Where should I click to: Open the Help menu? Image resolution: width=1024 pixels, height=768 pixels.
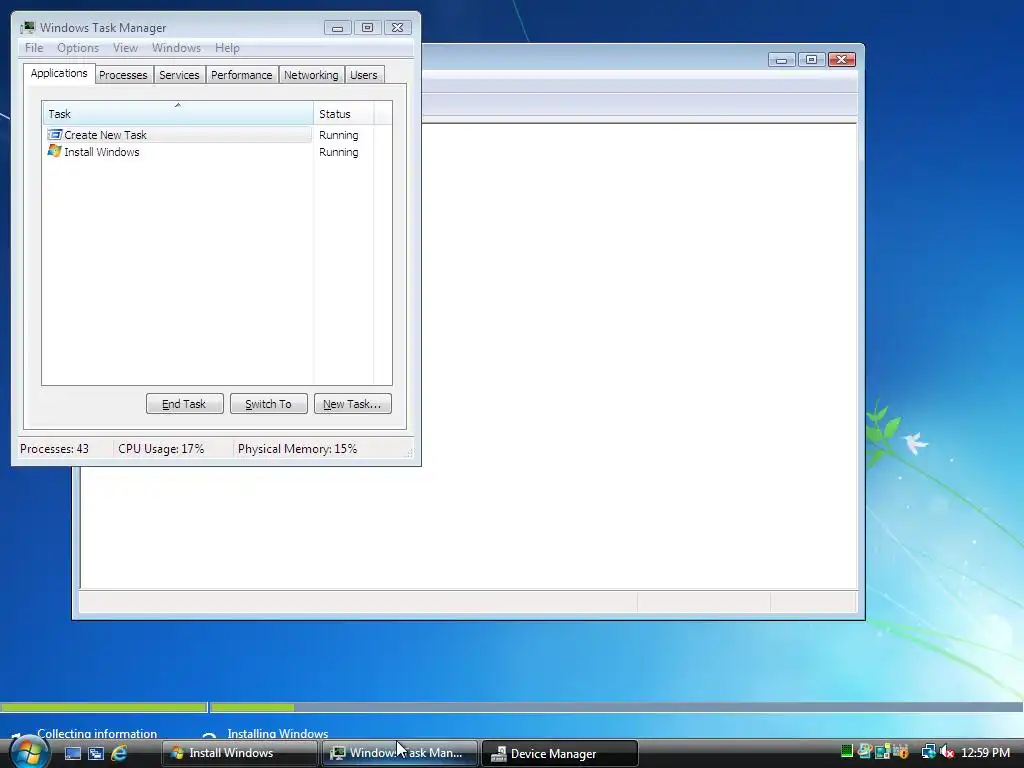tap(227, 48)
